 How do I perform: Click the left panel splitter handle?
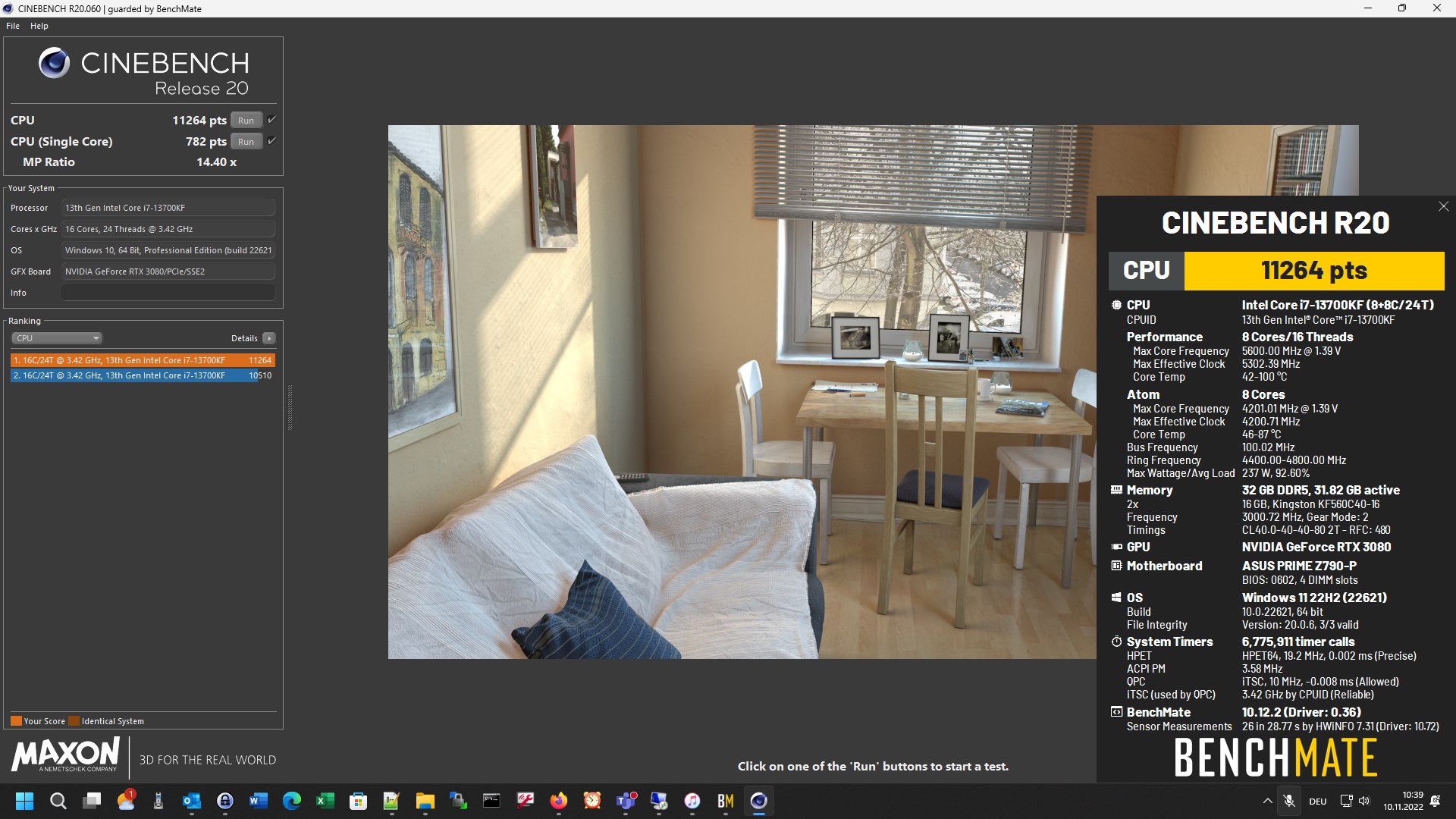point(290,407)
